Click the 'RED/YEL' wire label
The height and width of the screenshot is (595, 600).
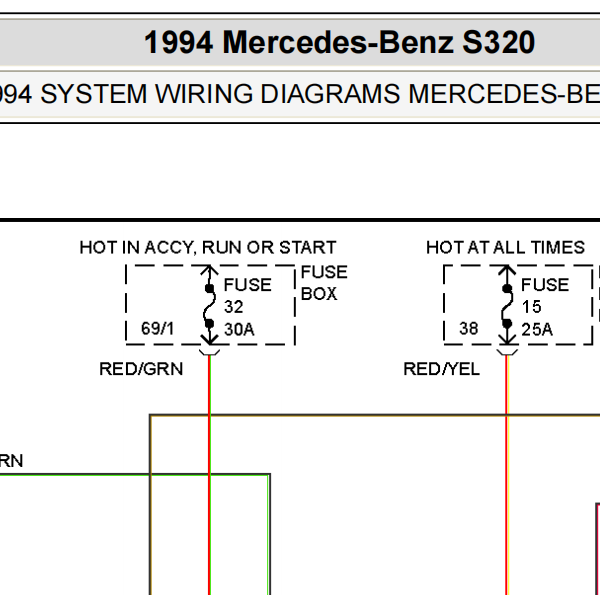click(442, 369)
